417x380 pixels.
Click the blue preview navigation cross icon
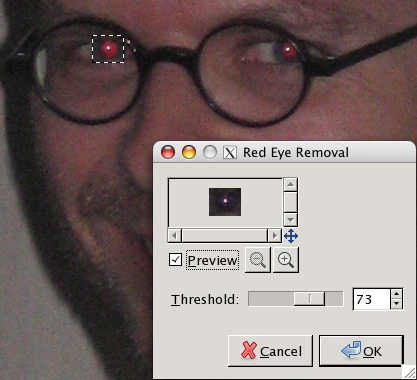291,236
